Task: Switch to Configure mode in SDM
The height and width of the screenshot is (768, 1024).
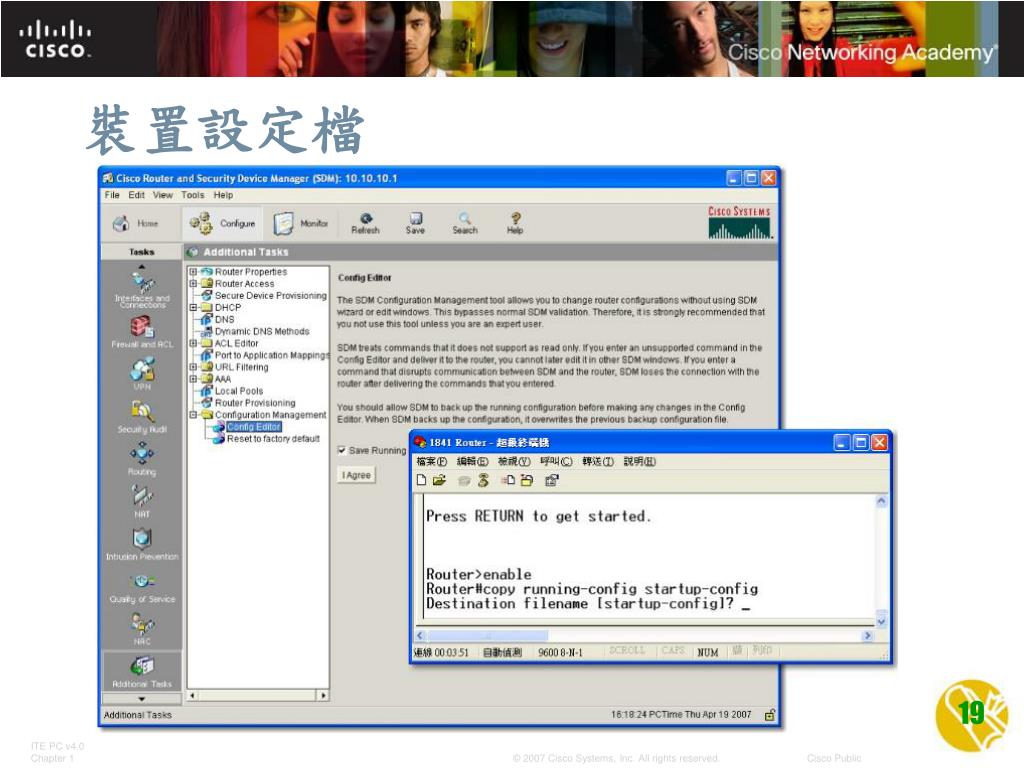Action: click(x=223, y=223)
